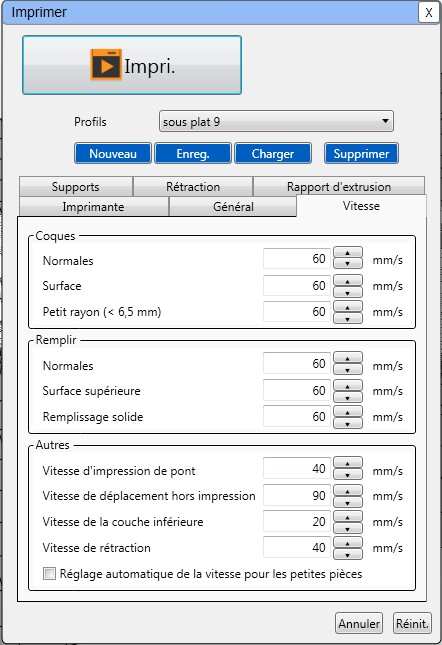Switch to the Supports tab
The width and height of the screenshot is (442, 645).
(x=76, y=187)
